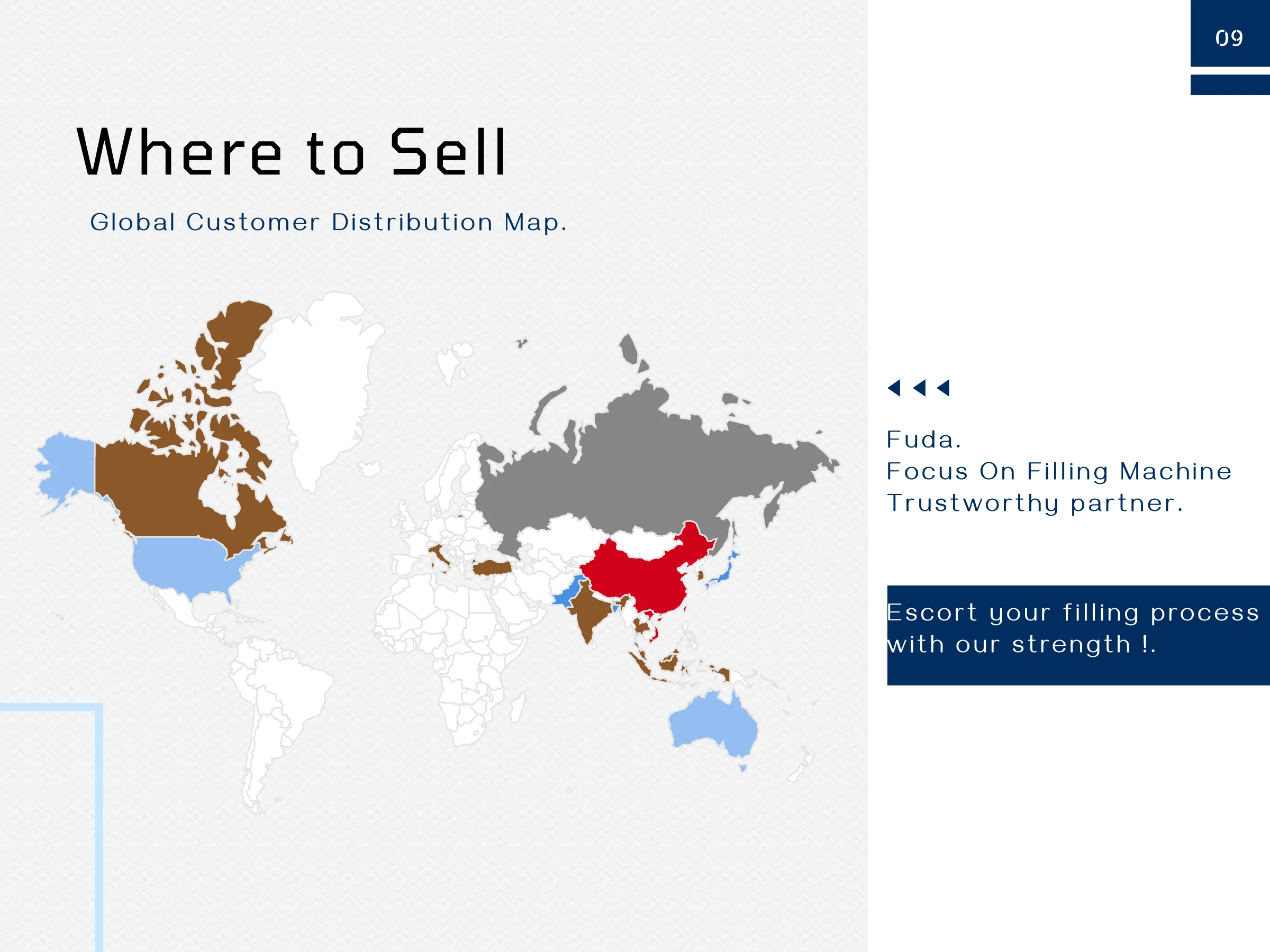This screenshot has width=1270, height=952.
Task: Select brown Turkey on the map
Action: 492,568
